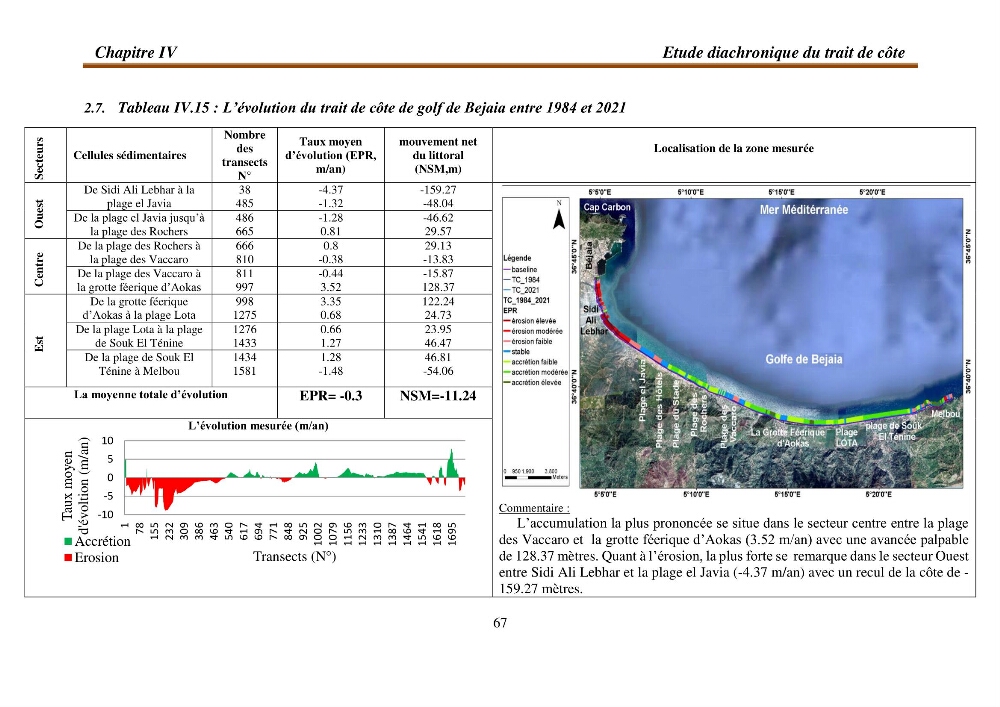
Task: Click cell "De la plage de Souk El Ténine à Melbou"
Action: pyautogui.click(x=139, y=364)
